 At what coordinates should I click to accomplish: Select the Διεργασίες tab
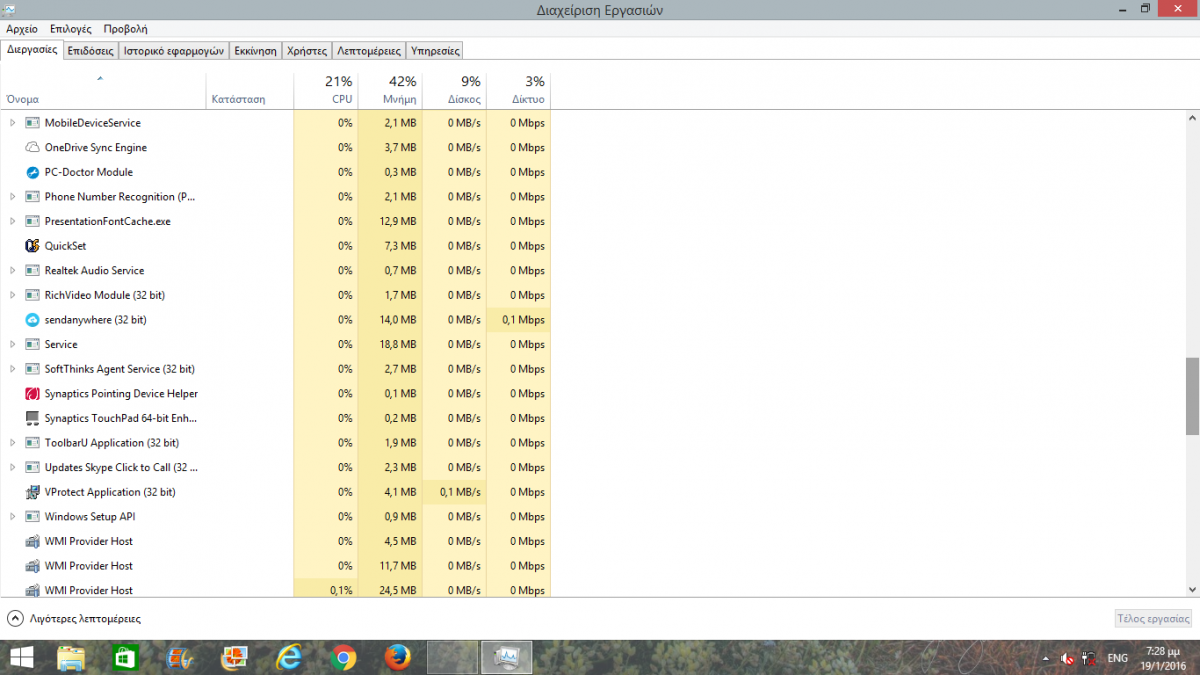coord(32,49)
